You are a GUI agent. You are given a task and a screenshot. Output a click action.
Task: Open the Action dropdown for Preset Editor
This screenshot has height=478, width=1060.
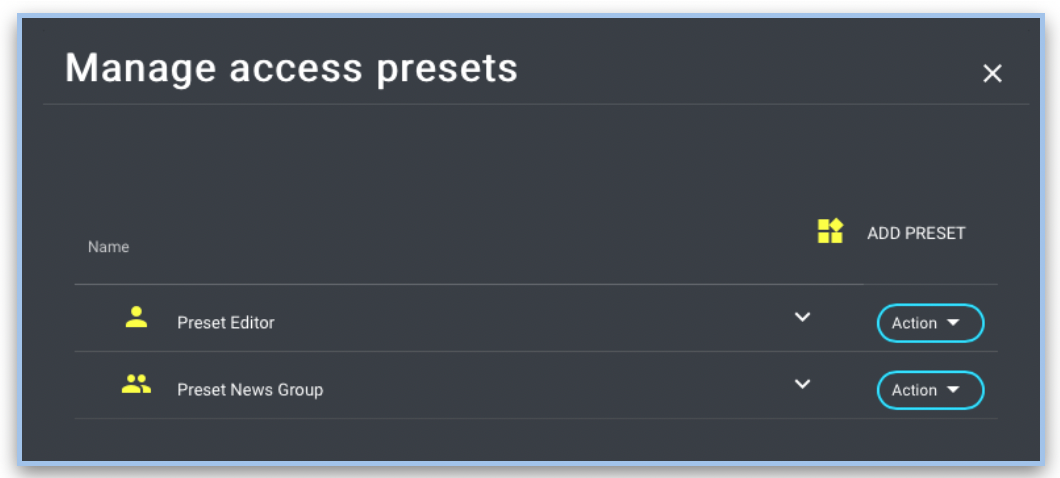(930, 323)
